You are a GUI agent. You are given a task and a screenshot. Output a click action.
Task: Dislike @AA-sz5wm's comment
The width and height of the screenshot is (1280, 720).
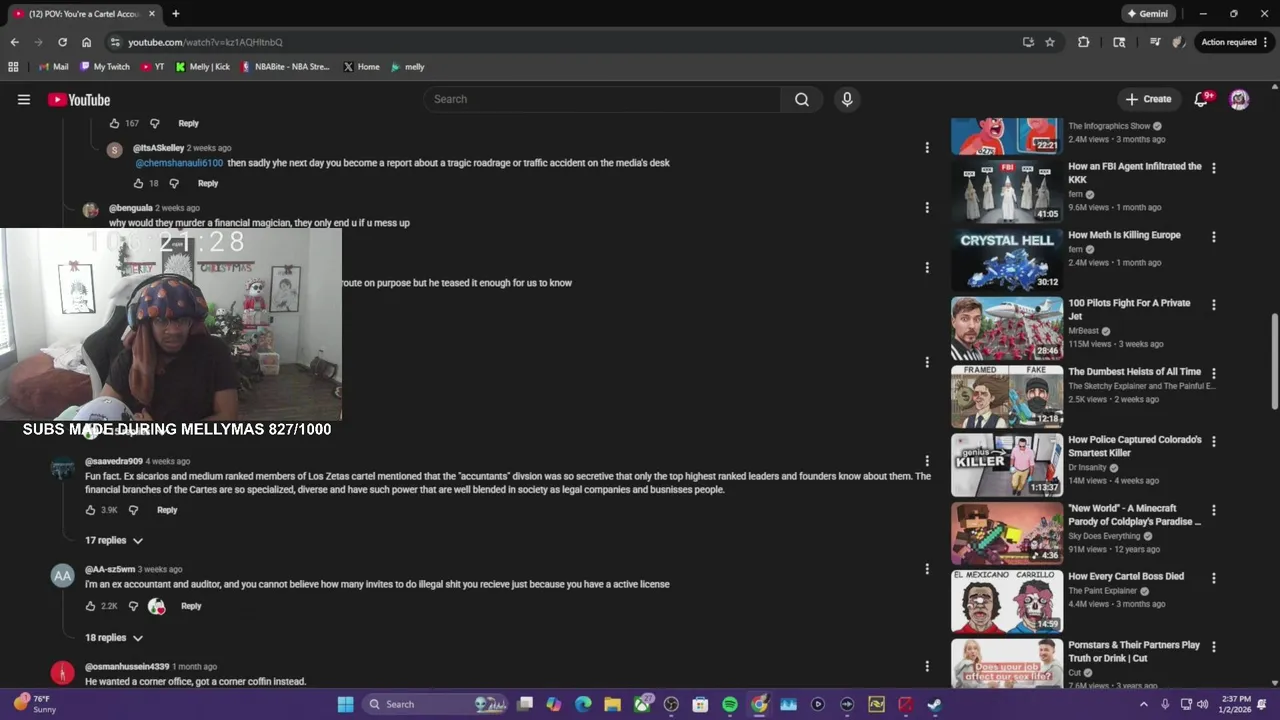(133, 606)
